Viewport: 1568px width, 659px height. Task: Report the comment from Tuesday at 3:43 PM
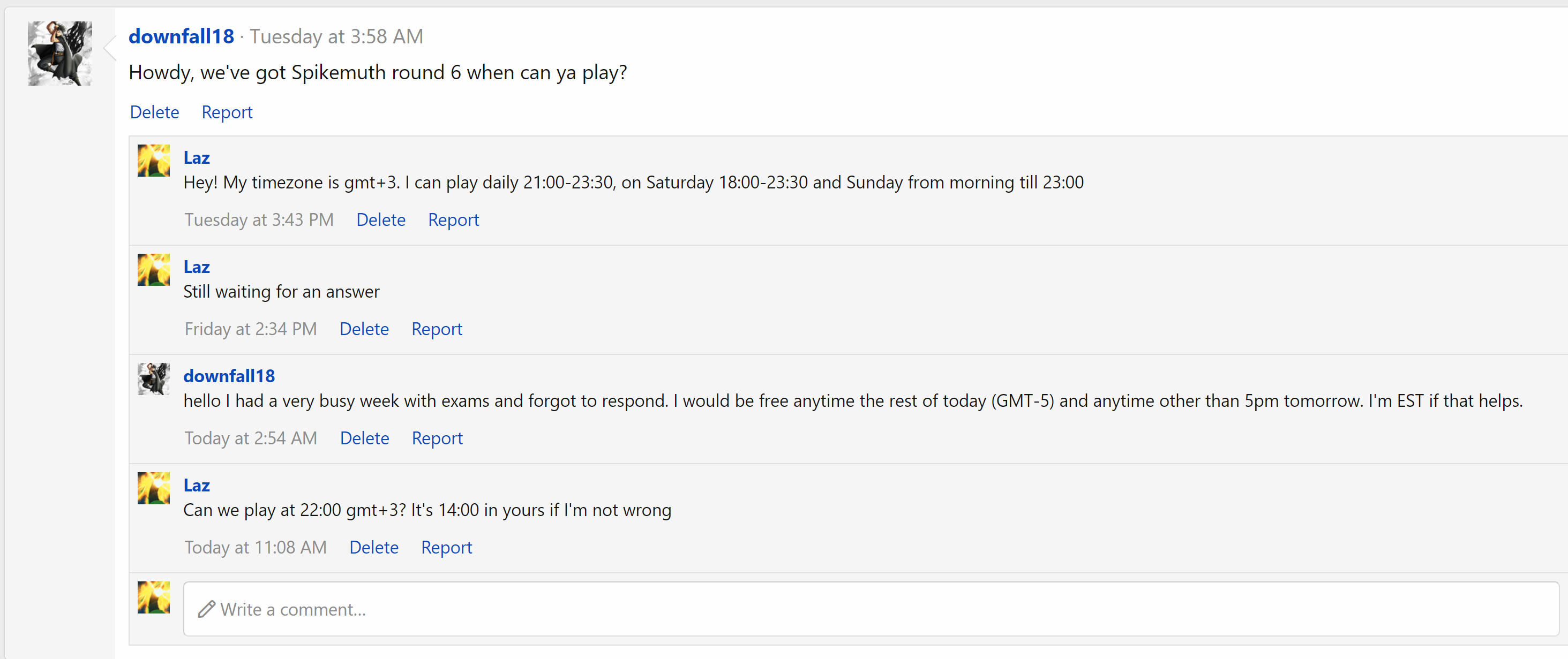pyautogui.click(x=454, y=219)
